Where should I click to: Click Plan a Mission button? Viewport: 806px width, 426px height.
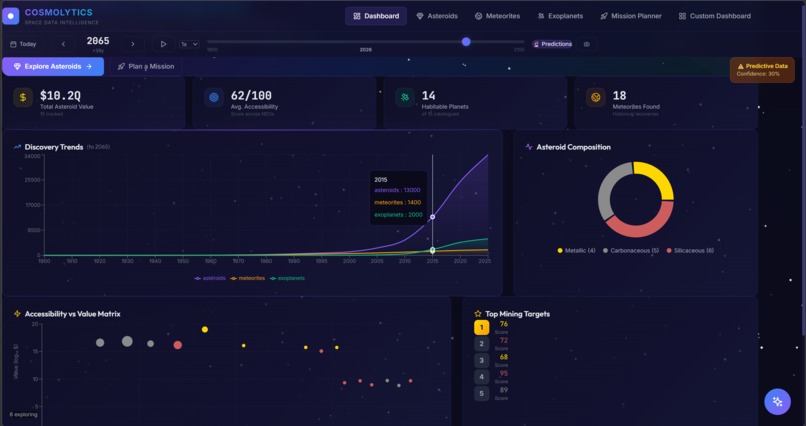pos(145,66)
